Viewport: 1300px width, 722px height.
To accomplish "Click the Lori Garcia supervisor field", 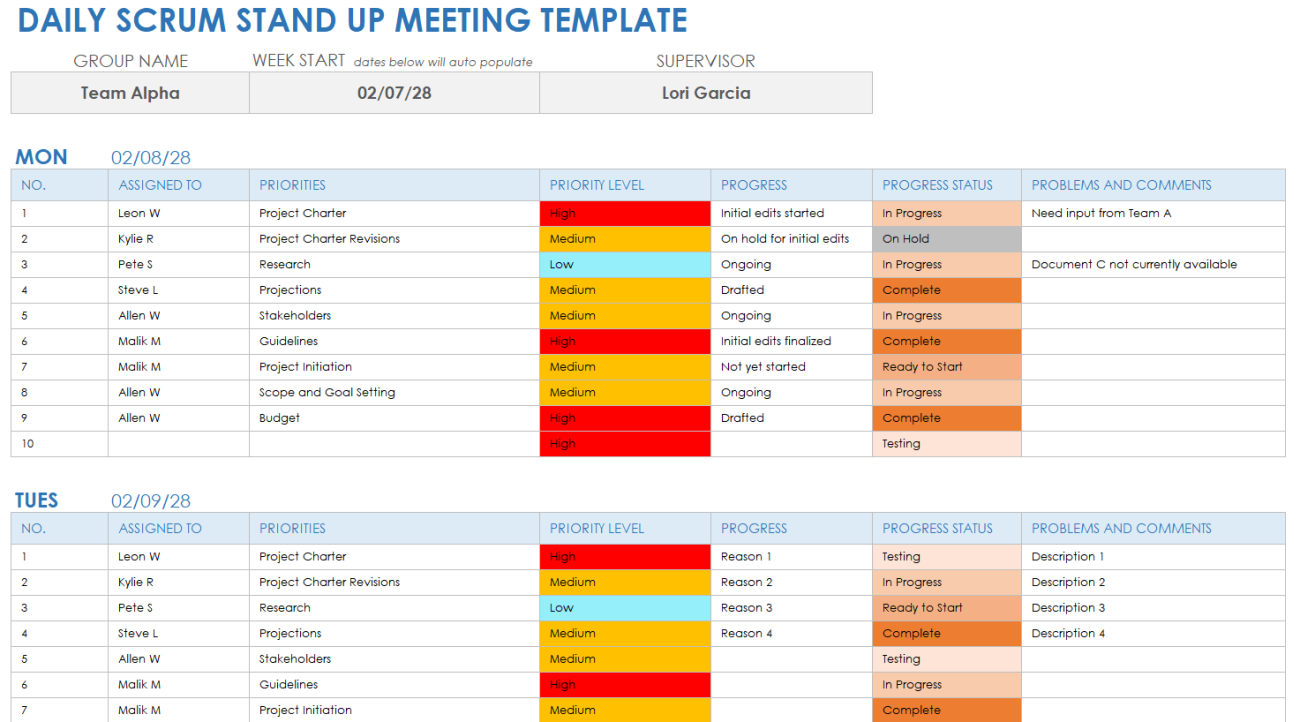I will click(706, 93).
